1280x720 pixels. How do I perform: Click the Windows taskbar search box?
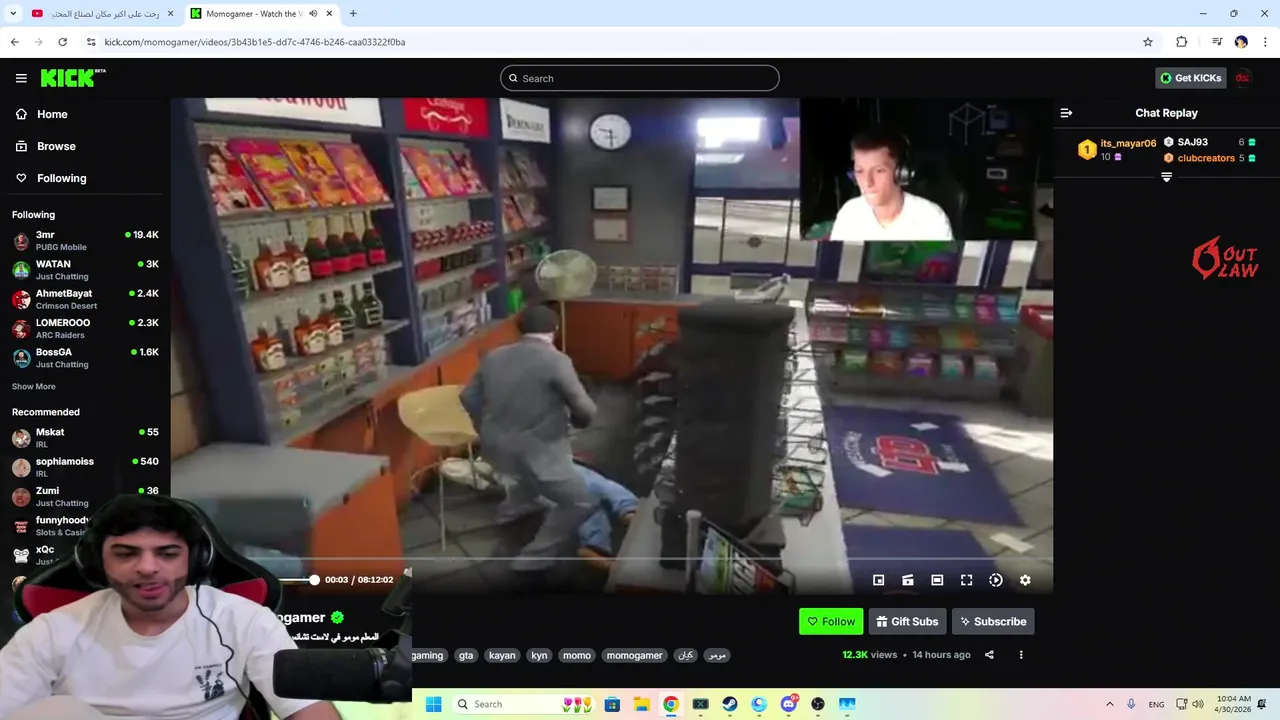(x=525, y=704)
